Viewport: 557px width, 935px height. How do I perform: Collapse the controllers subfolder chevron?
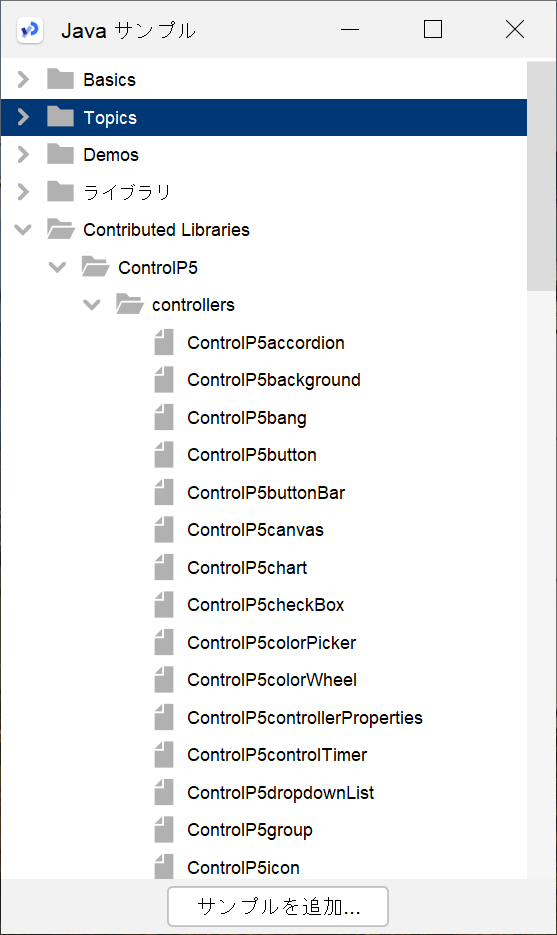pyautogui.click(x=92, y=304)
